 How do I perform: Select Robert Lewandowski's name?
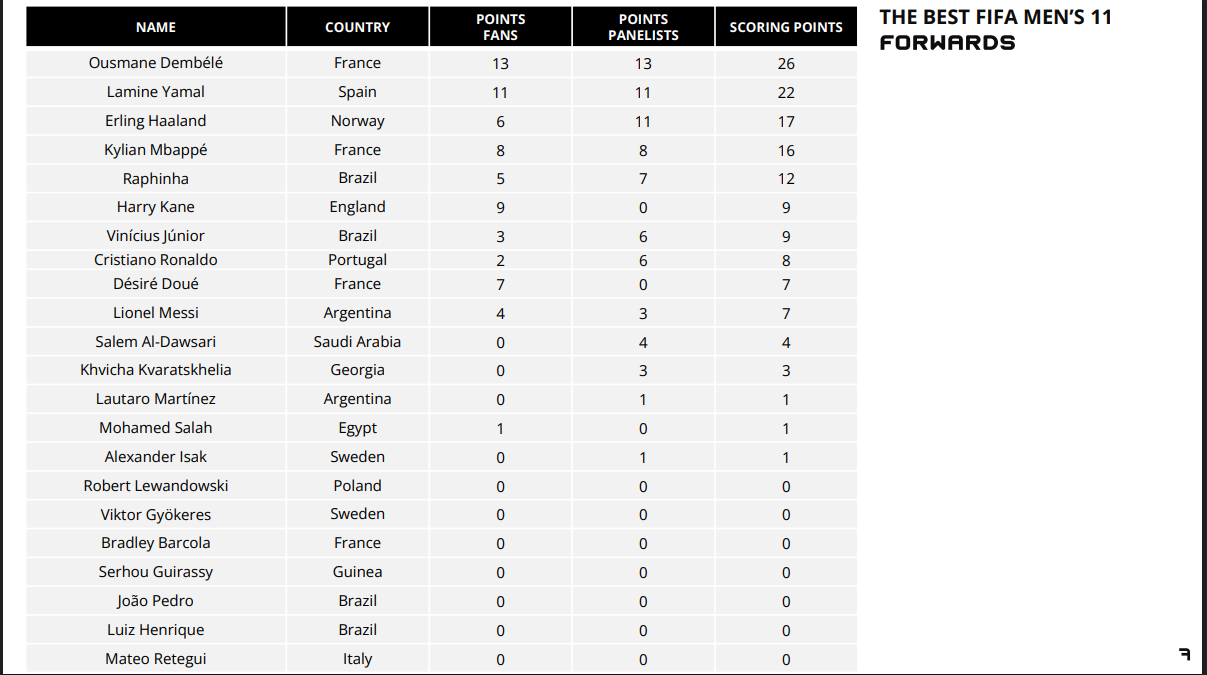[x=156, y=486]
